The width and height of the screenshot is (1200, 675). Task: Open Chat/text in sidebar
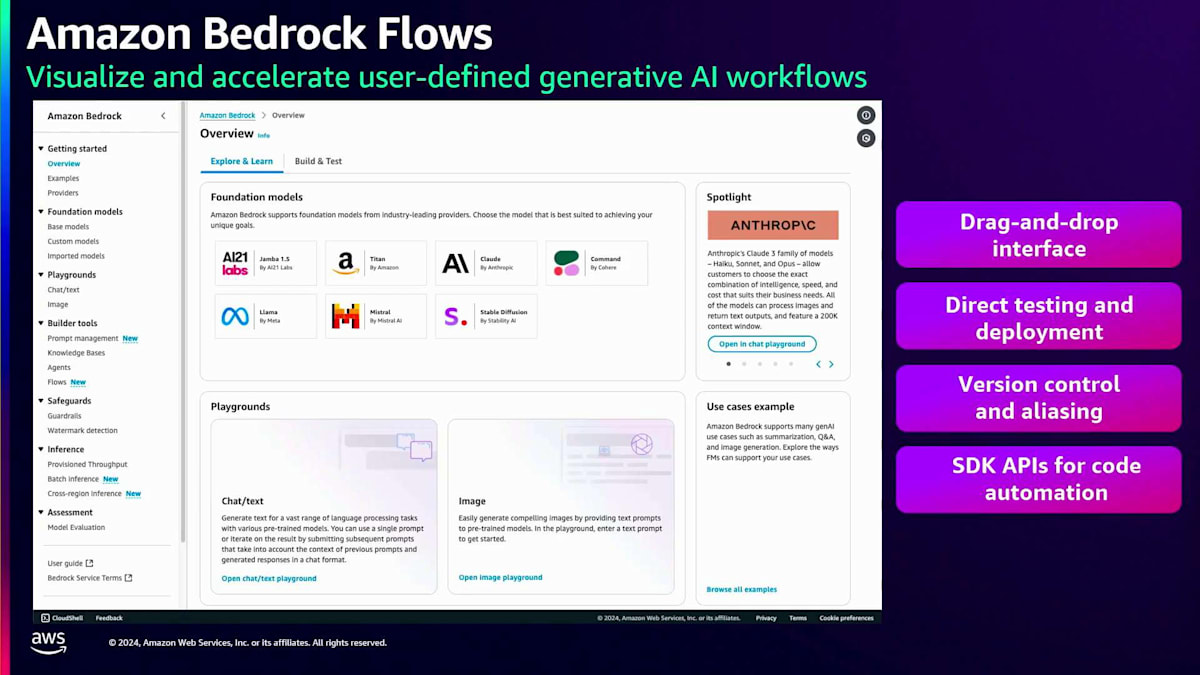click(63, 290)
